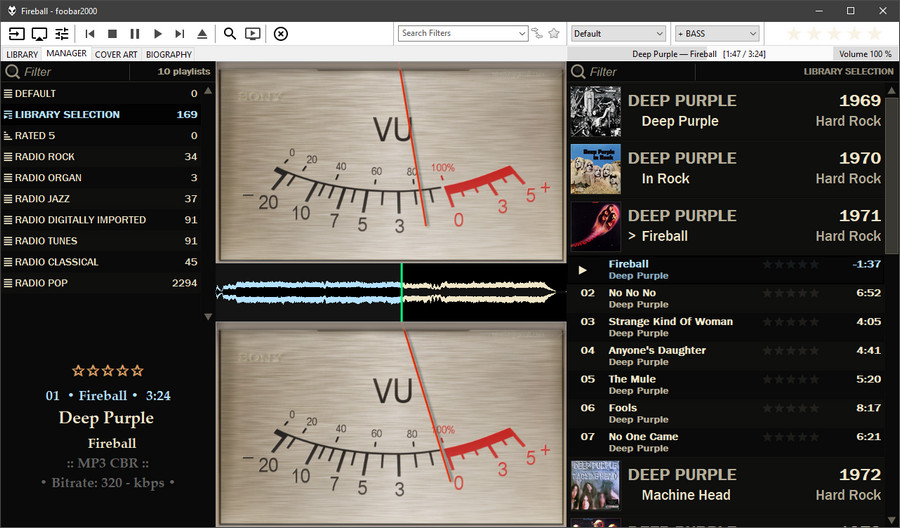Viewport: 900px width, 528px height.
Task: Select the LIBRARY SELECTION playlist
Action: point(100,115)
